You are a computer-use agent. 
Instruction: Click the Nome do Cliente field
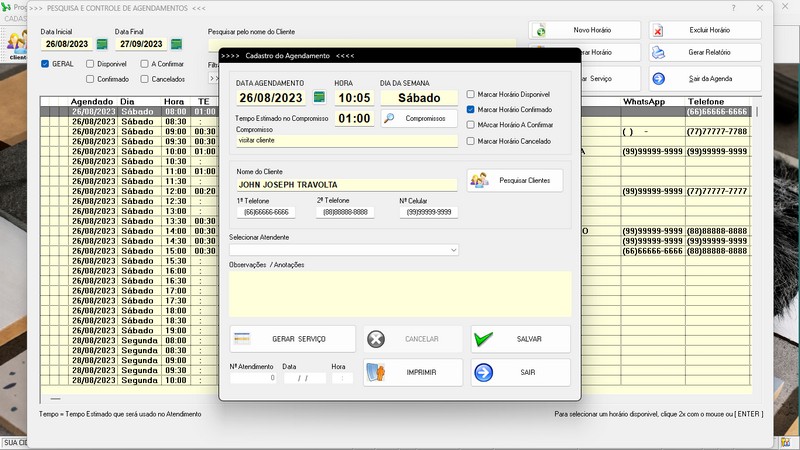click(x=347, y=185)
